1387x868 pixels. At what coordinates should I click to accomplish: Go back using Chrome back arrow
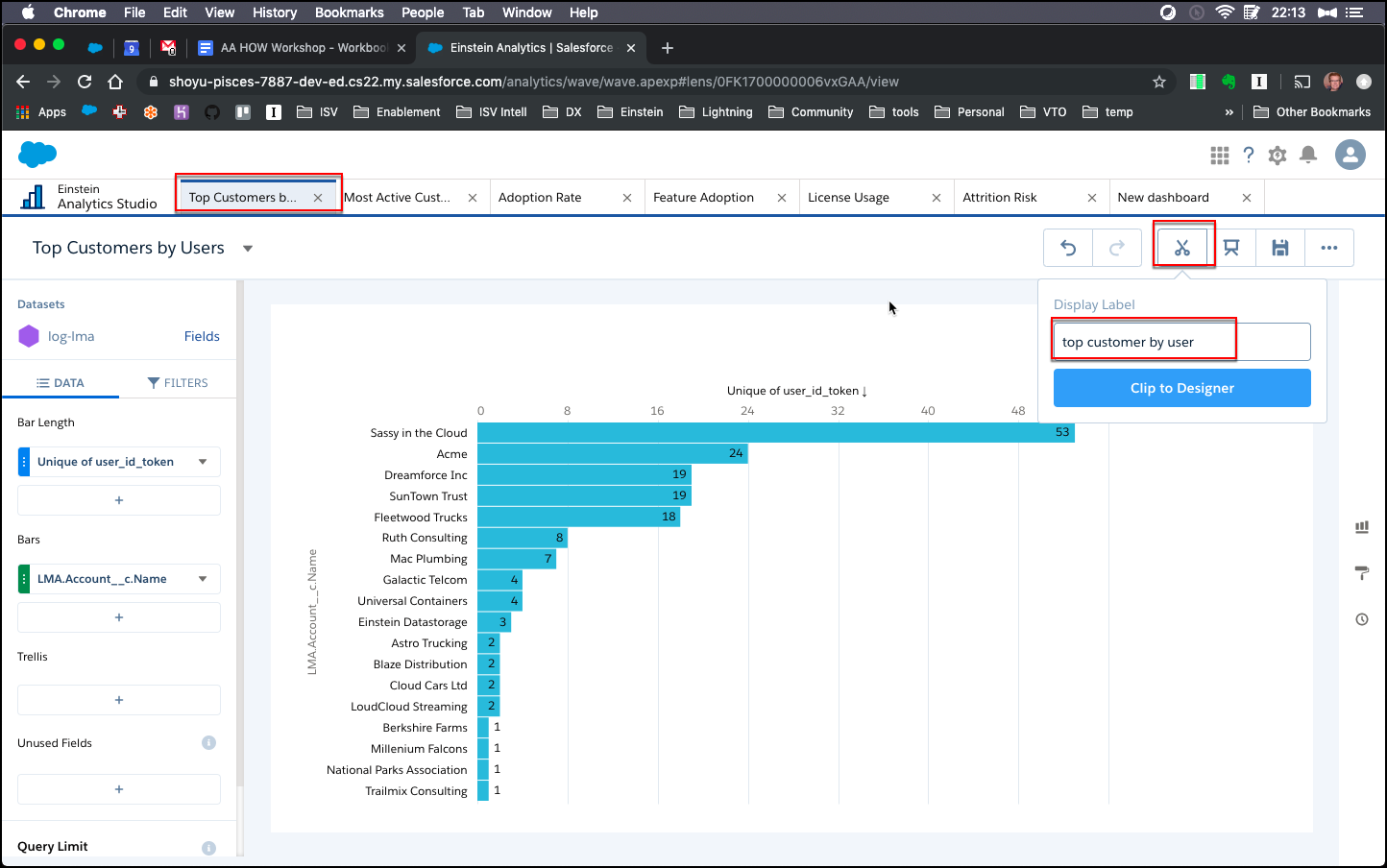coord(23,82)
